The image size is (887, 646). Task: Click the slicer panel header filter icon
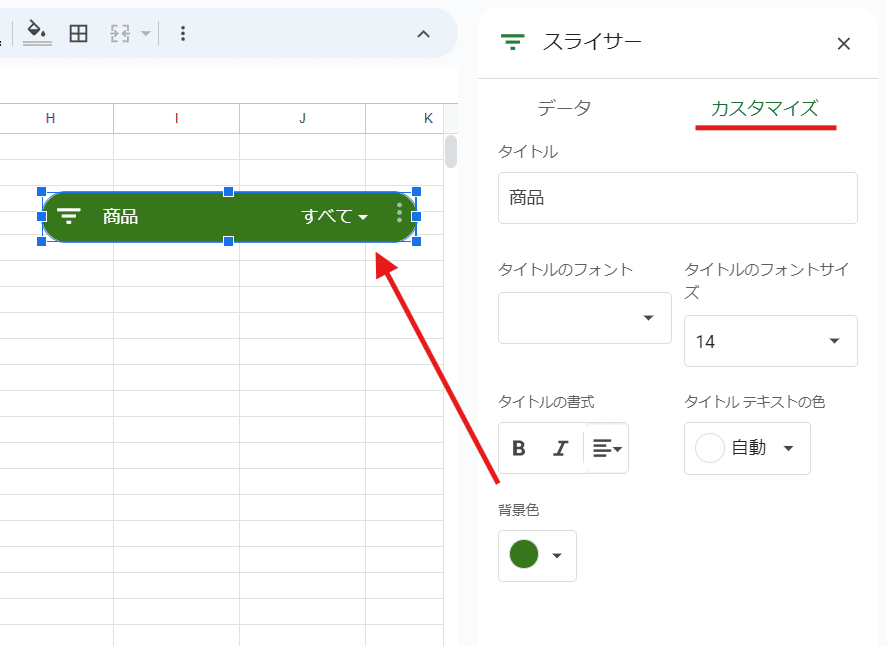513,42
